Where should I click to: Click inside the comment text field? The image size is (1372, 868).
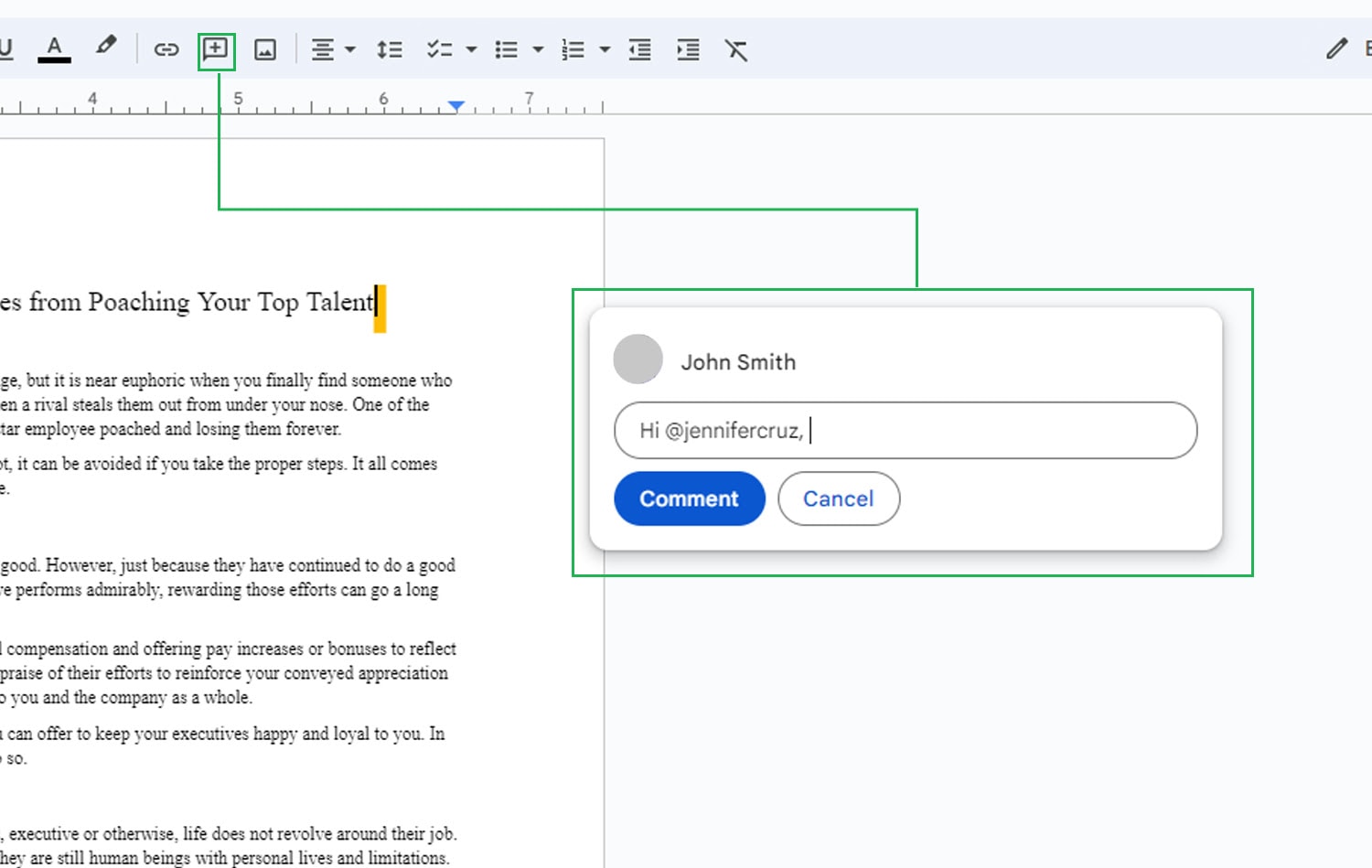(905, 430)
